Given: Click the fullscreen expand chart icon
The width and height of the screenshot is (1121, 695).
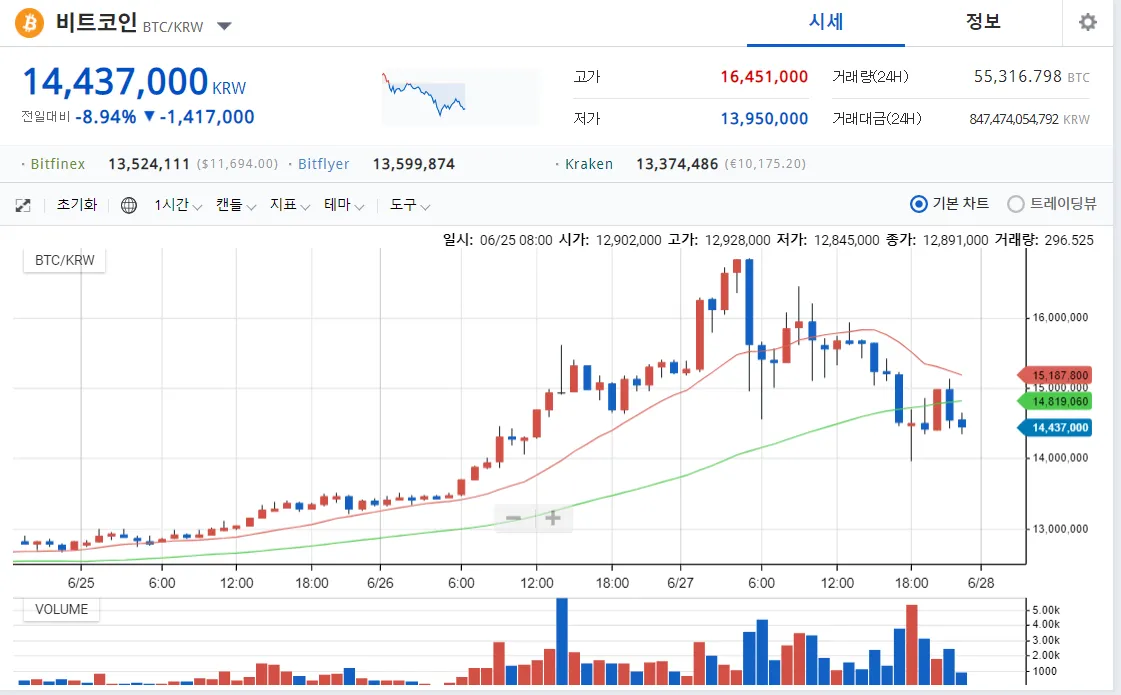Looking at the screenshot, I should (x=23, y=205).
